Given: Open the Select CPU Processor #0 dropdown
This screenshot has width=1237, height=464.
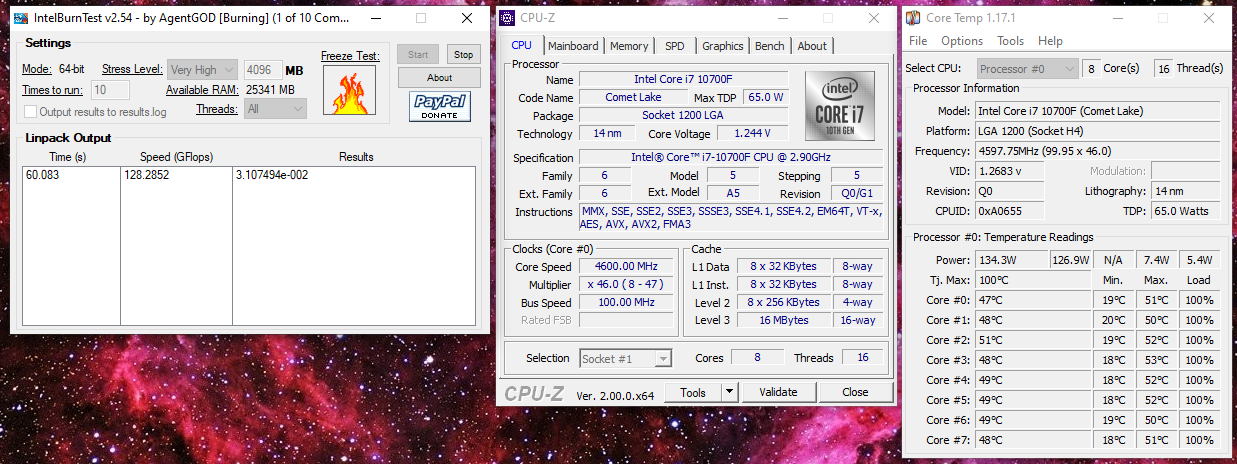Looking at the screenshot, I should [x=1027, y=68].
